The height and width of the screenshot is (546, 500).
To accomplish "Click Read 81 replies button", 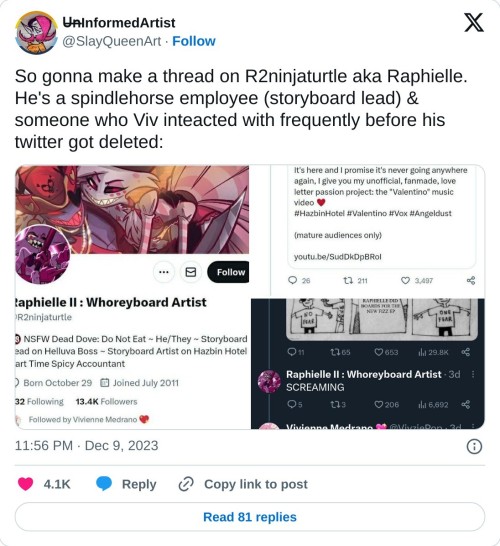I will tap(250, 517).
